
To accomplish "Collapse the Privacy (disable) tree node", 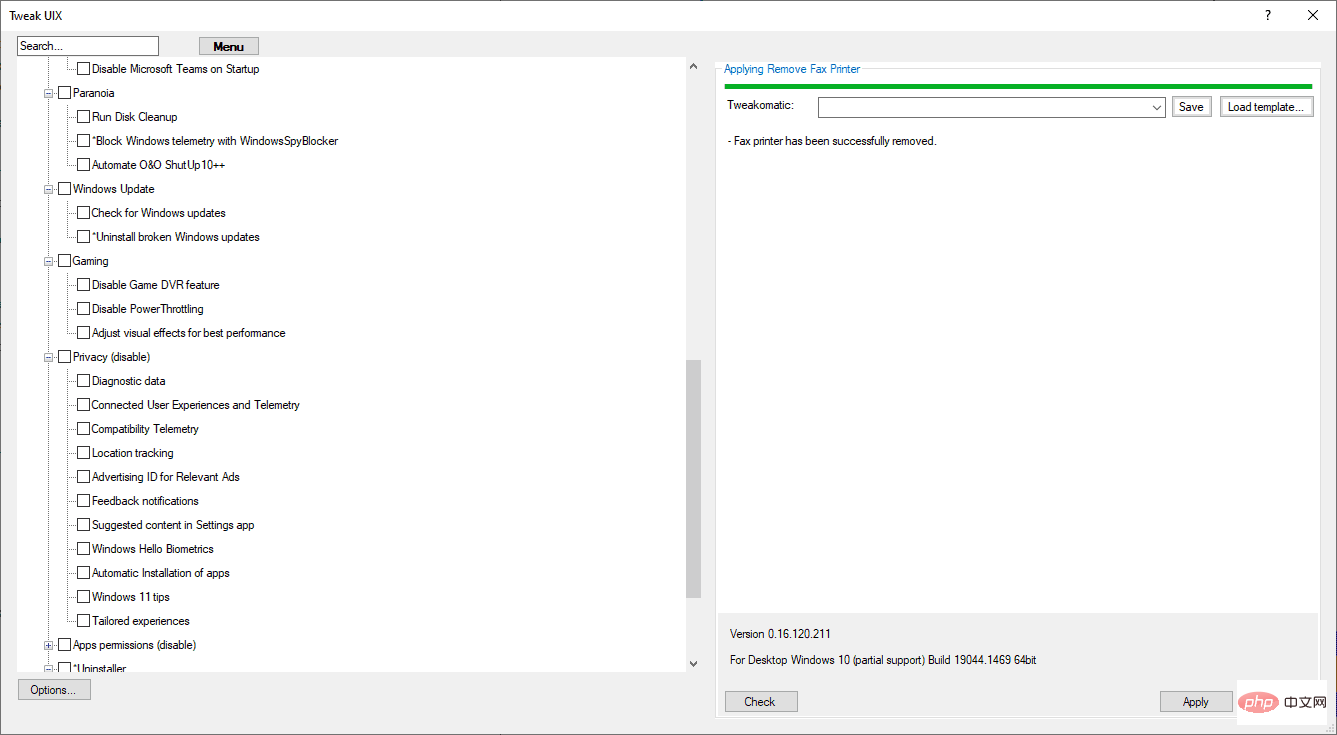I will point(48,357).
